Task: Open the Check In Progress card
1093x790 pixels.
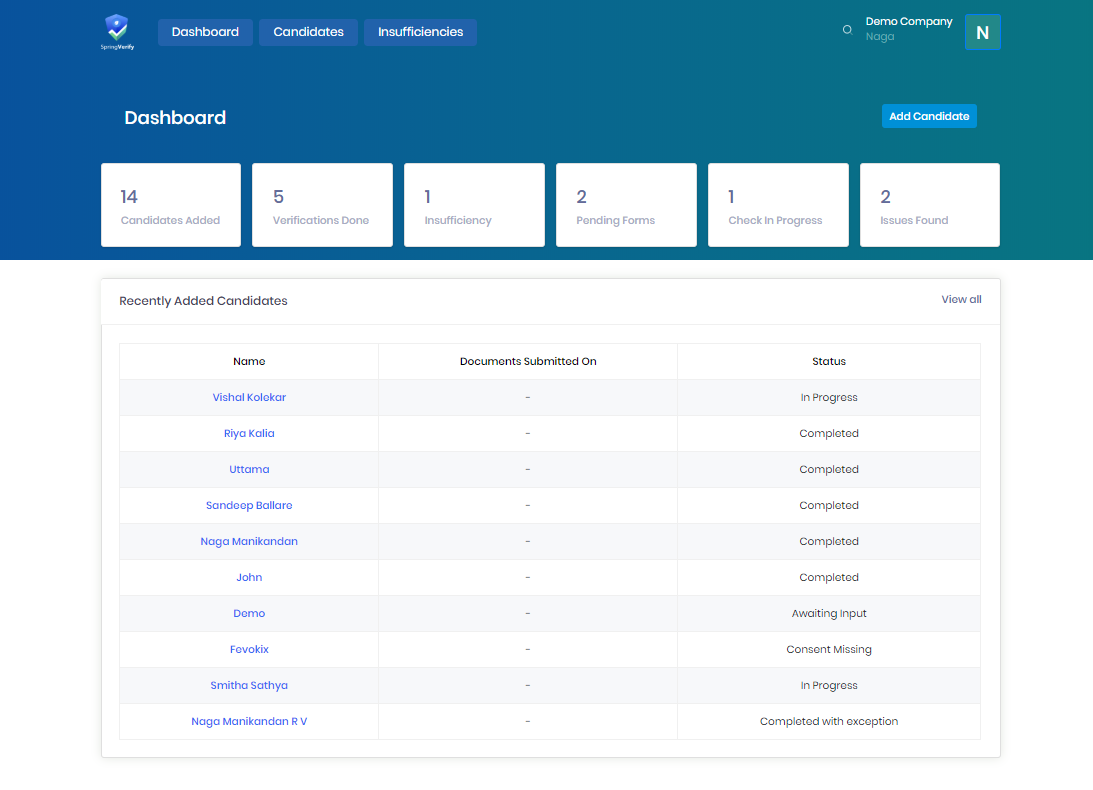Action: [x=778, y=205]
